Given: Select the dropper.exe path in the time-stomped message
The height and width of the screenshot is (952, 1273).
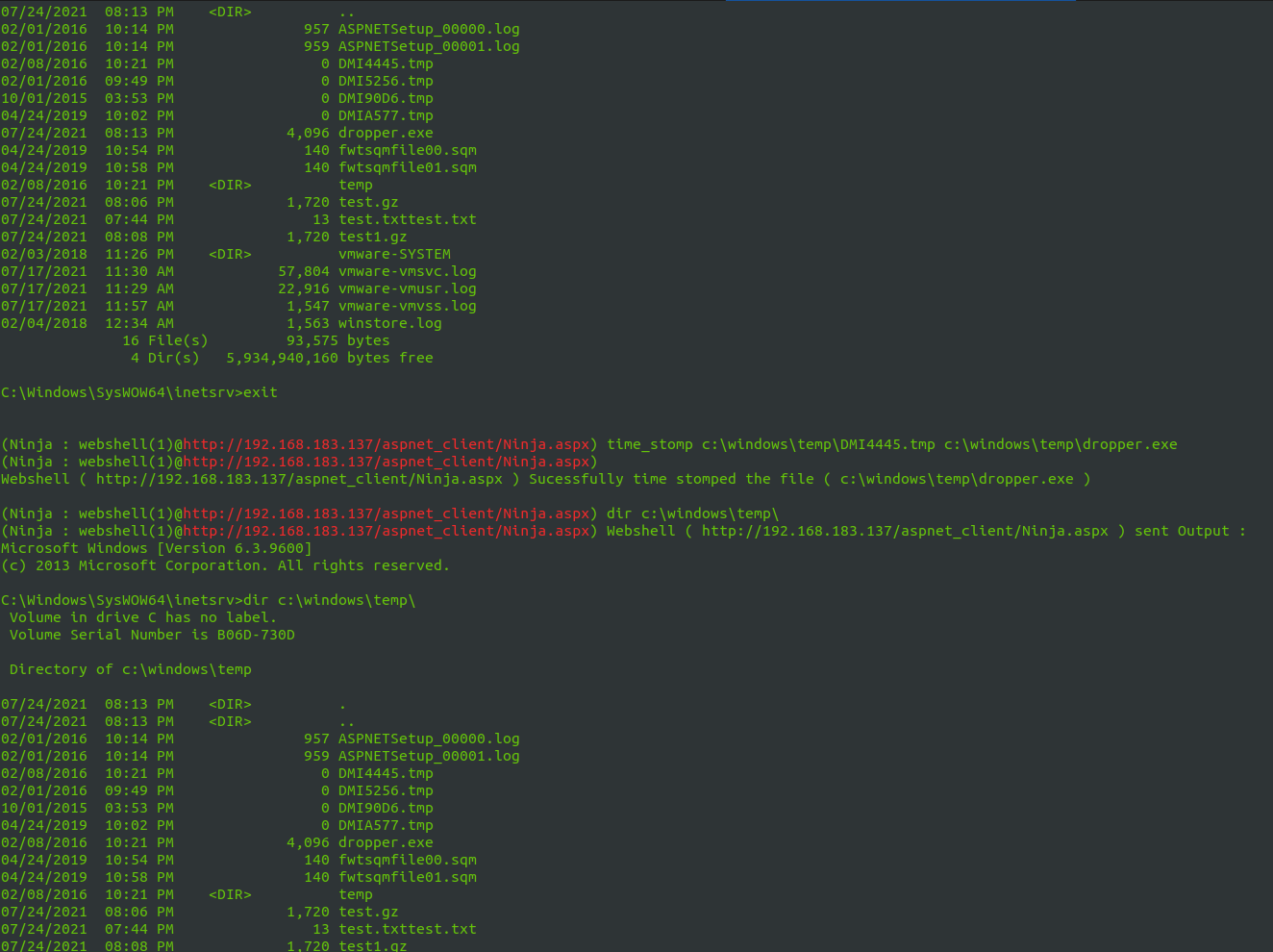Looking at the screenshot, I should tap(957, 479).
